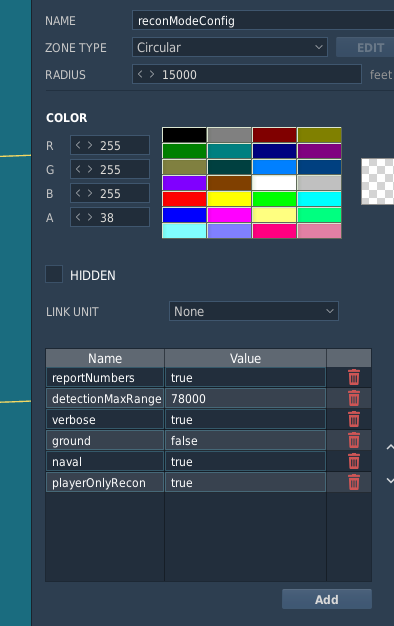Image resolution: width=394 pixels, height=626 pixels.
Task: Edit the playerOnlyRecon name cell
Action: click(105, 482)
